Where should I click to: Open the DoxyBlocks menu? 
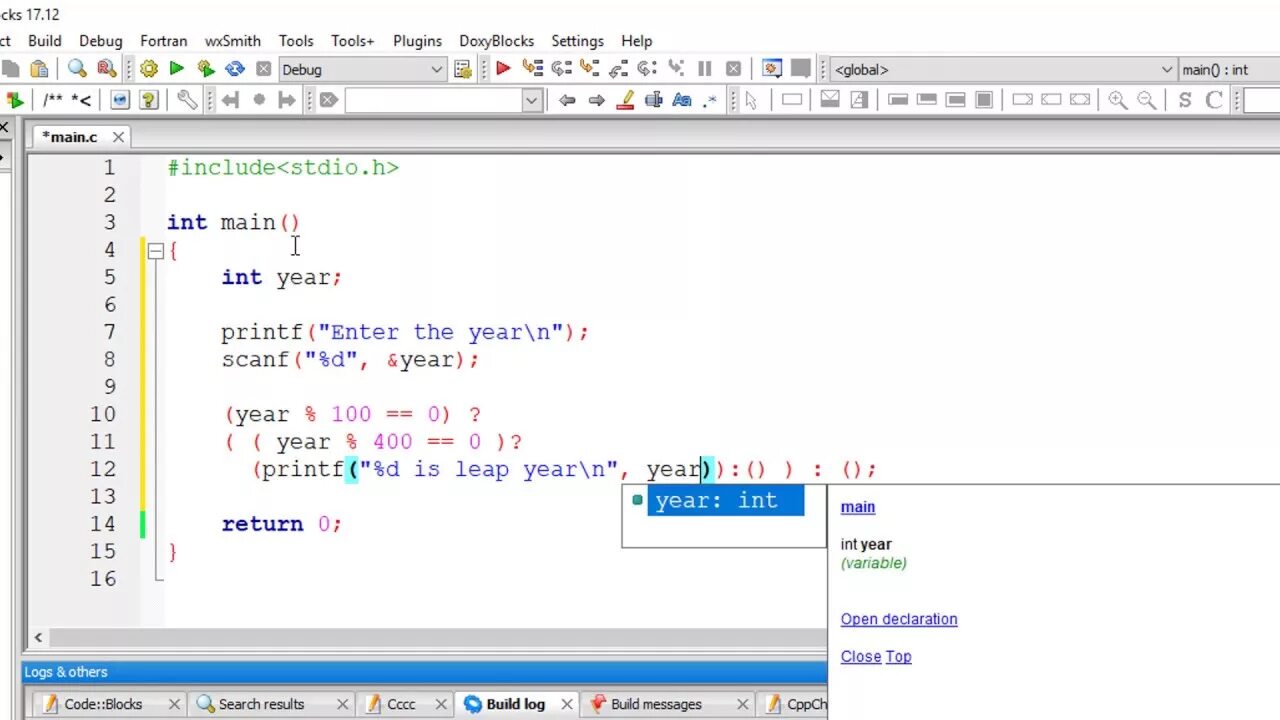497,41
